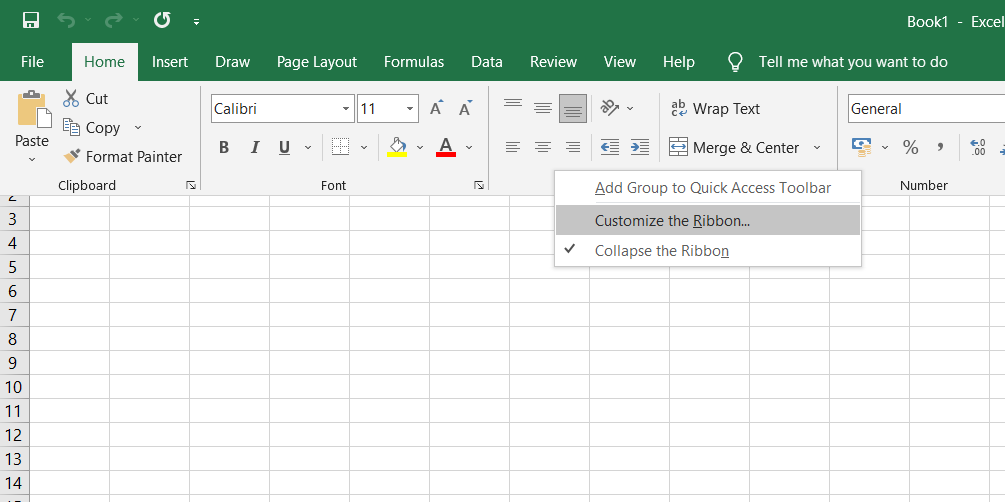Image resolution: width=1005 pixels, height=502 pixels.
Task: Click the Wrap Text button
Action: 715,109
